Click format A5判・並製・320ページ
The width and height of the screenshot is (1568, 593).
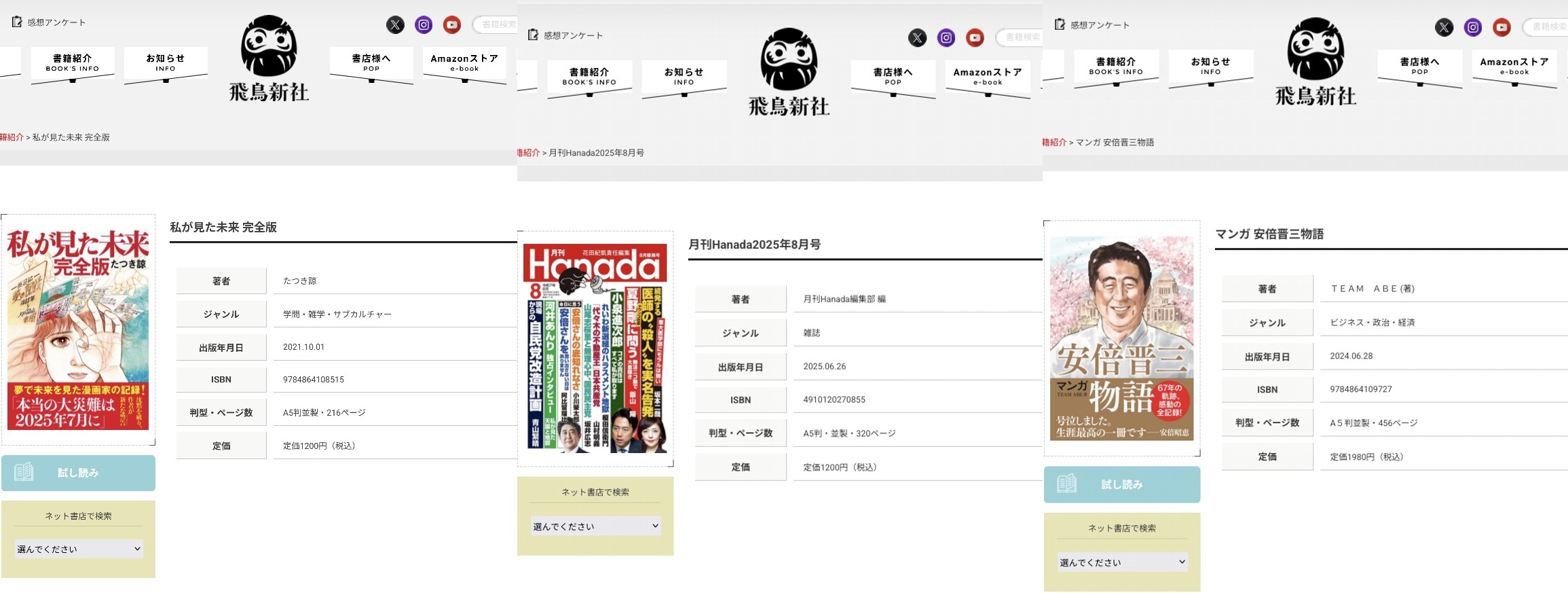[850, 433]
